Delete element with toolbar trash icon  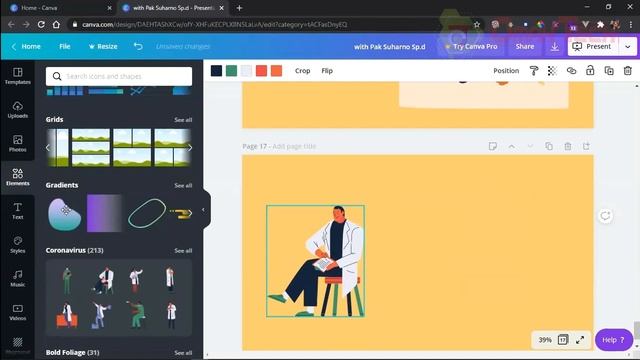(x=628, y=71)
